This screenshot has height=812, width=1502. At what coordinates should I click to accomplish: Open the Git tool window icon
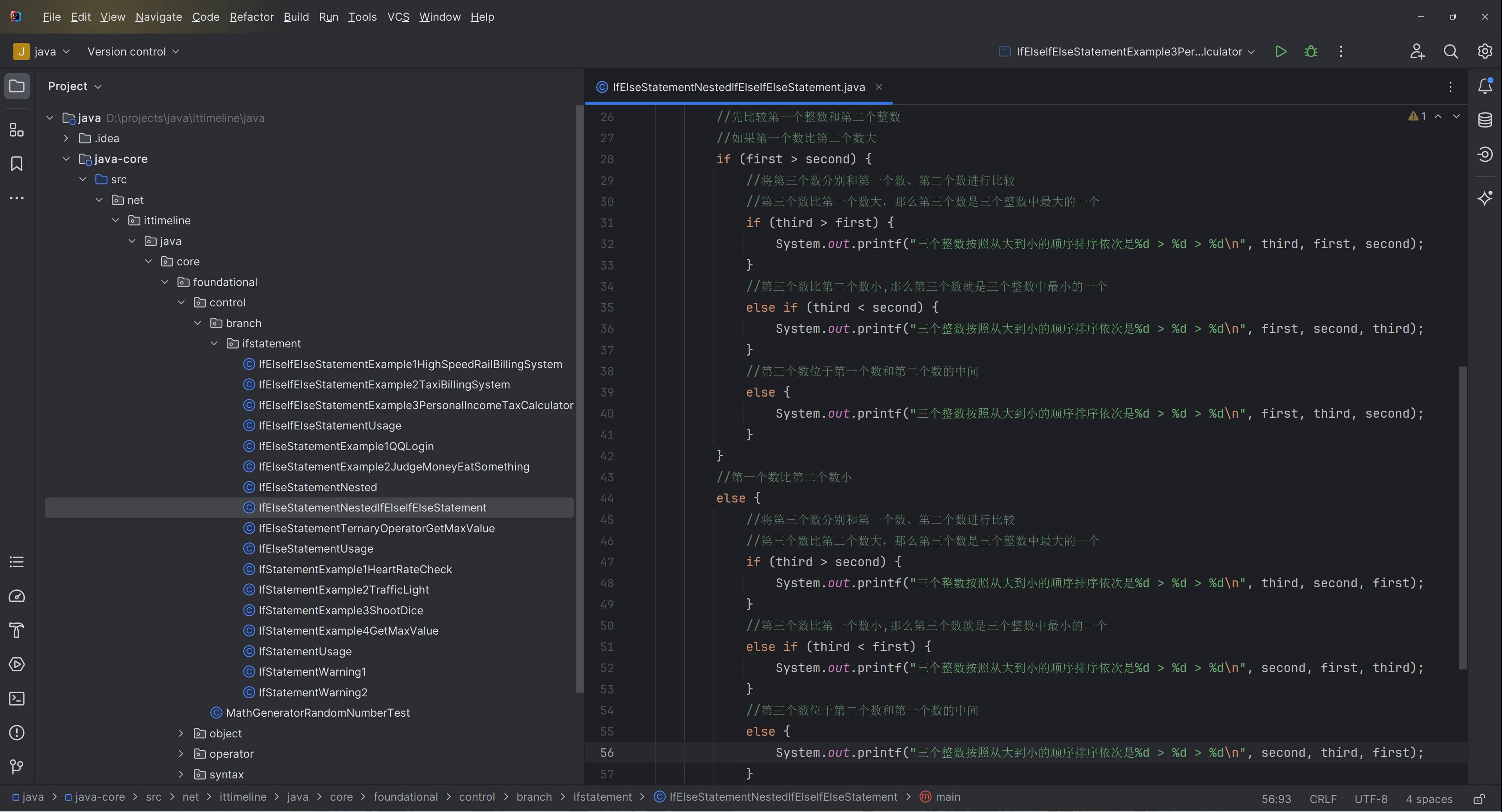point(17,767)
